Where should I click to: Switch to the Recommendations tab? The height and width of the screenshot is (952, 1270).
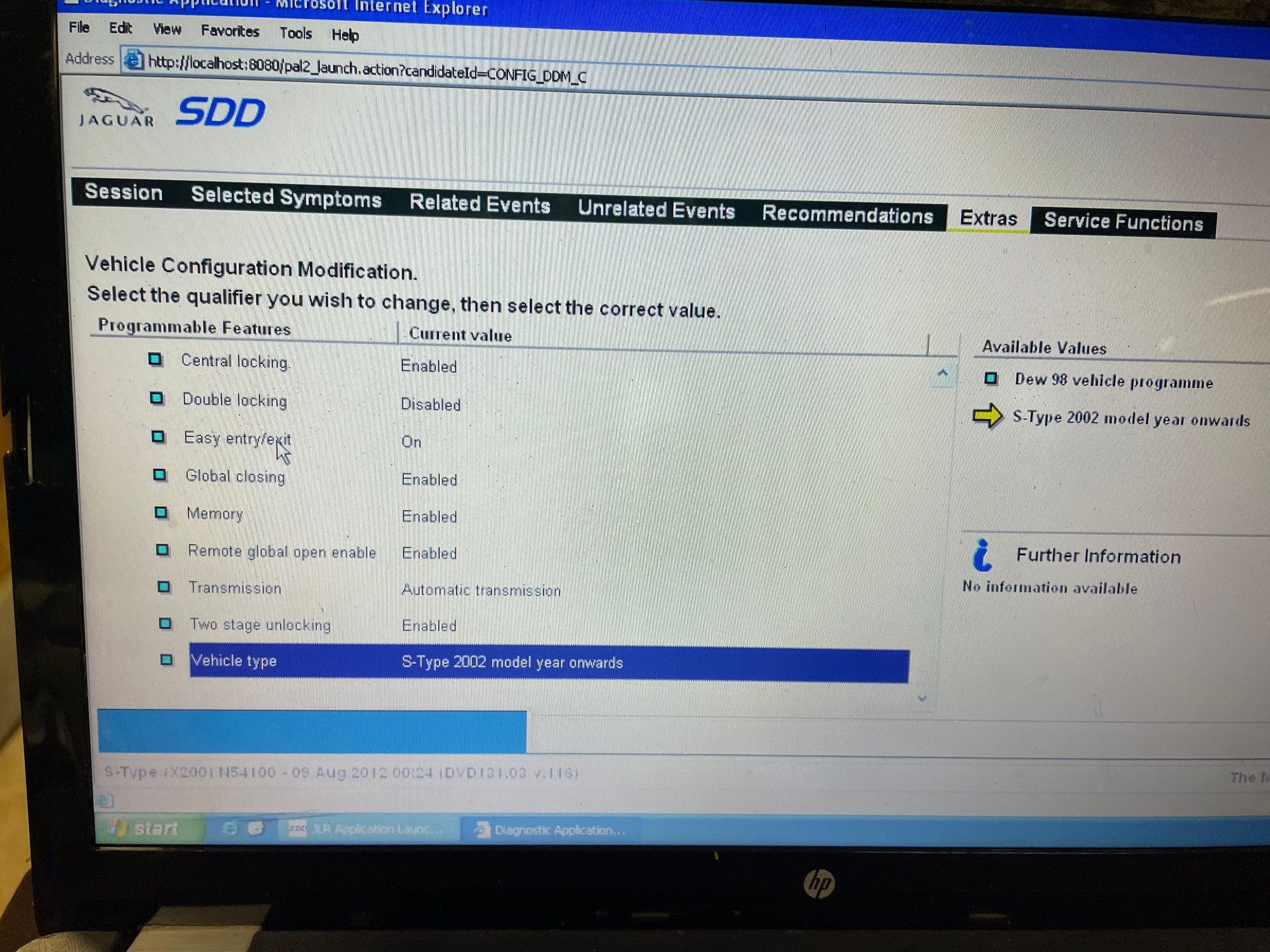pyautogui.click(x=847, y=215)
